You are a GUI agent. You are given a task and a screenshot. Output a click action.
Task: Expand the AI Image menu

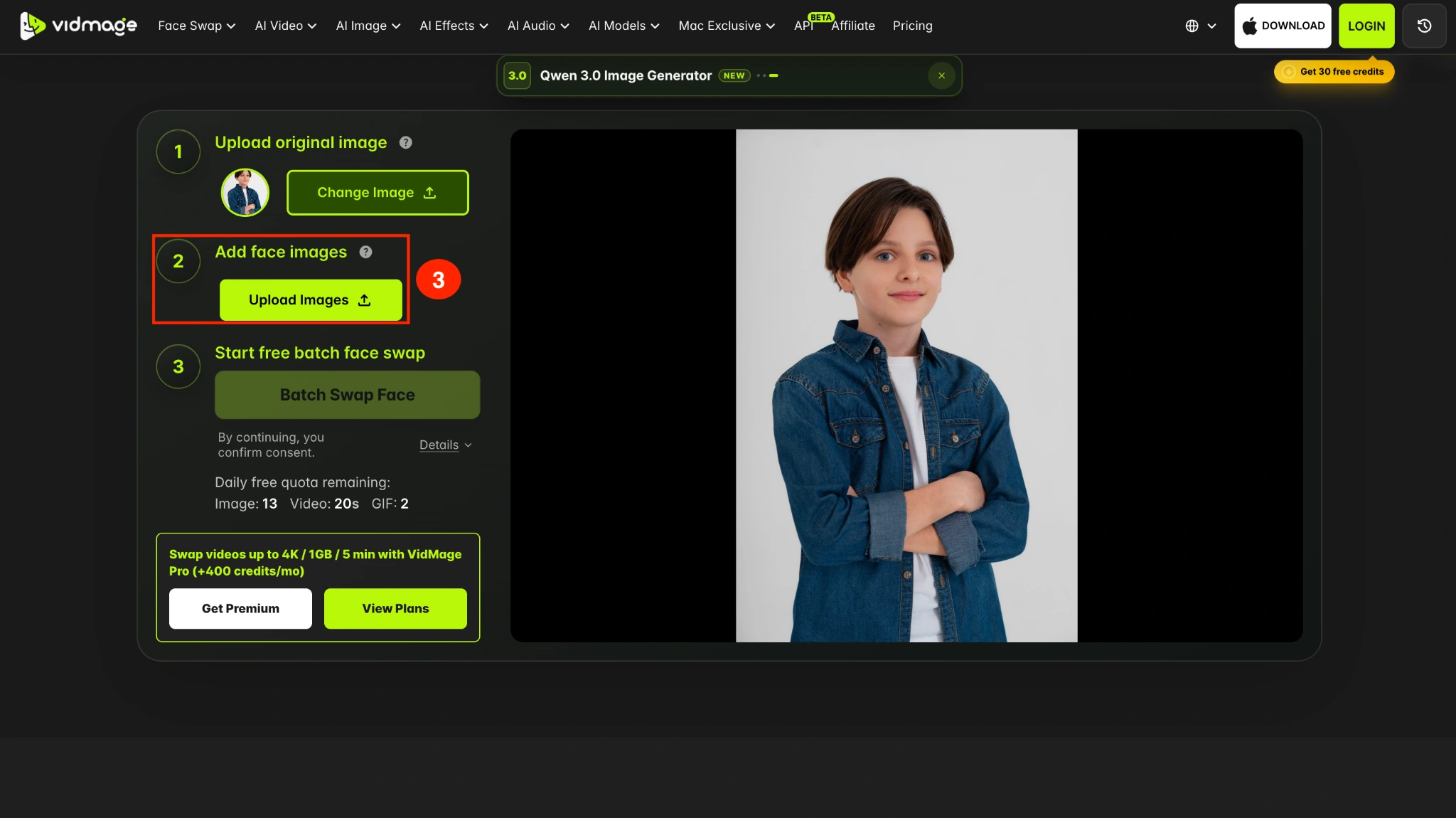(368, 26)
